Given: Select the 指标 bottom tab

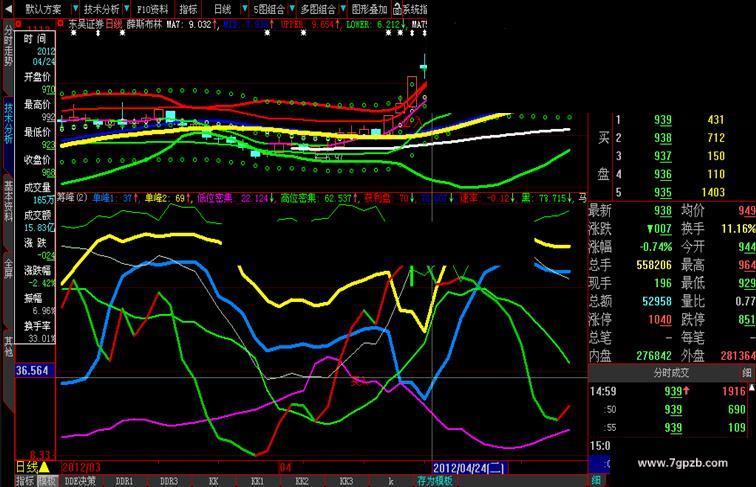Looking at the screenshot, I should click(25, 481).
